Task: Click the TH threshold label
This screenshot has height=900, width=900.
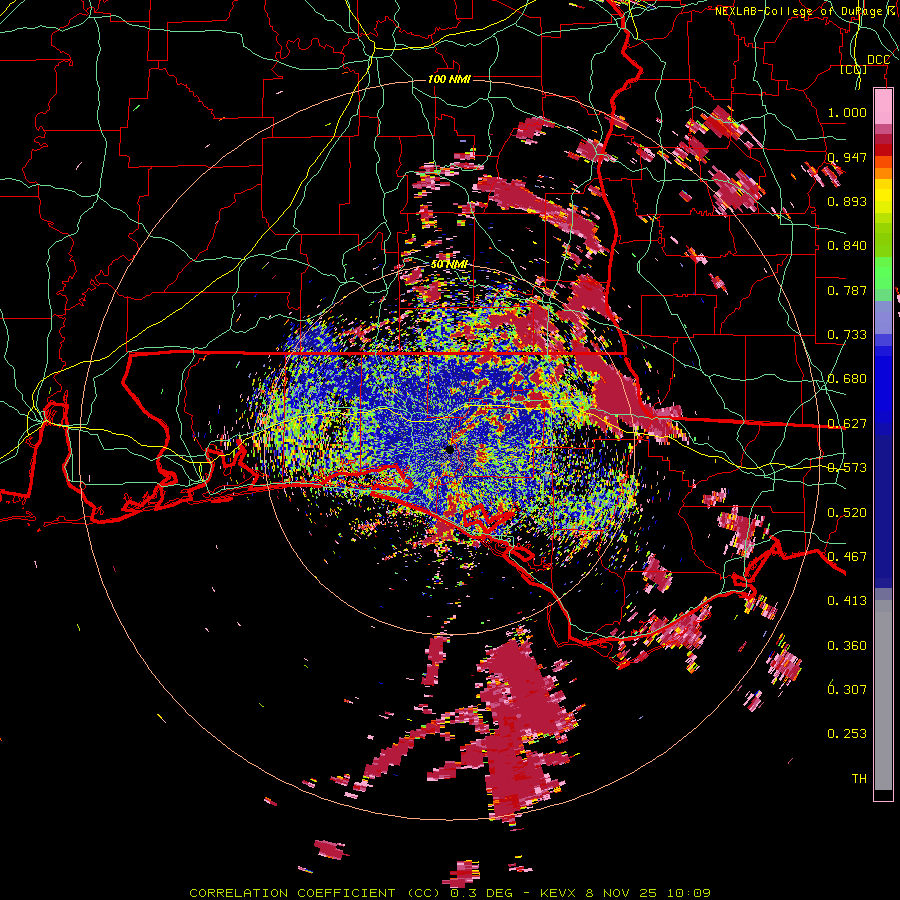Action: point(859,778)
